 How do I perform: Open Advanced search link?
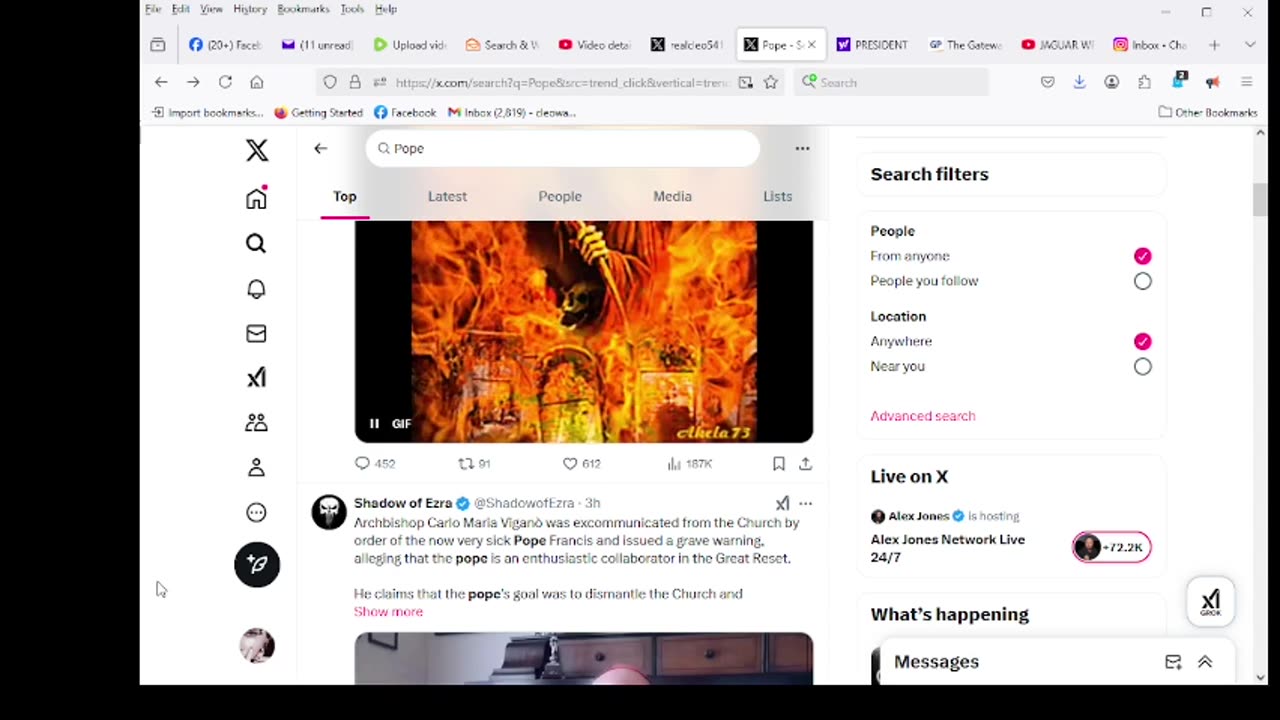pyautogui.click(x=922, y=416)
